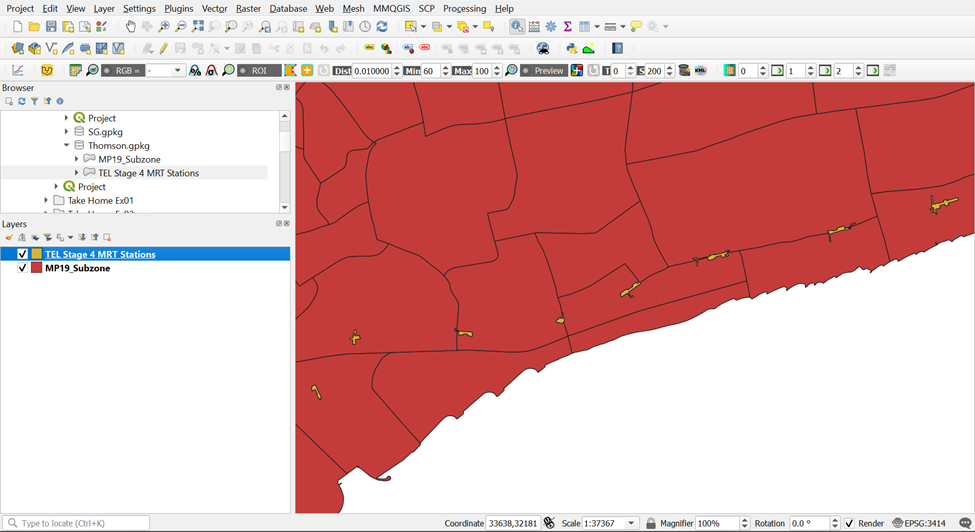
Task: Click the Save Project floppy disk icon
Action: tap(51, 27)
